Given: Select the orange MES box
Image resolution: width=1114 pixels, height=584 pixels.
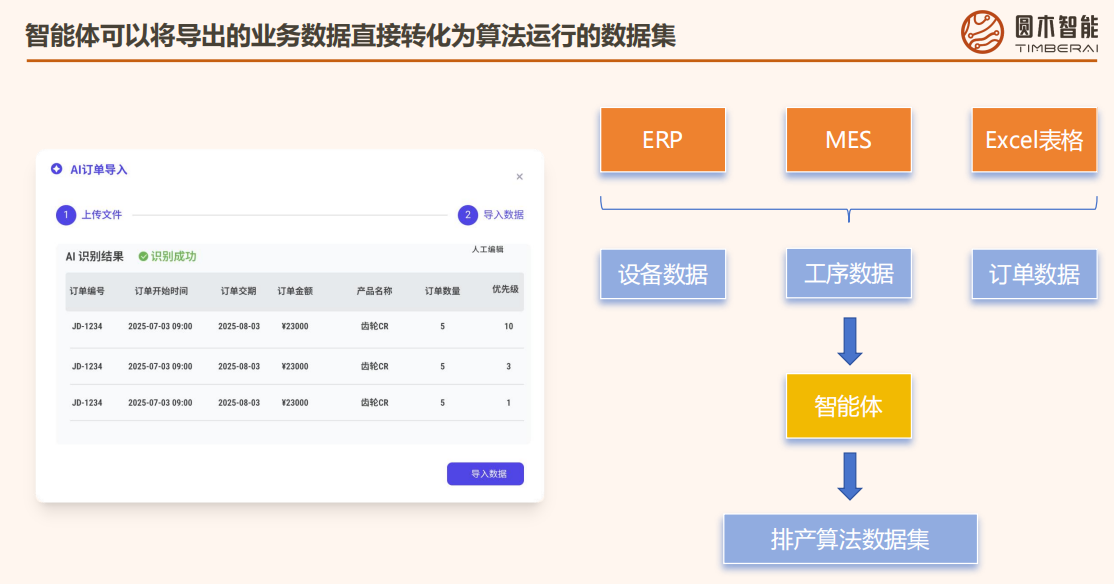Looking at the screenshot, I should [848, 140].
